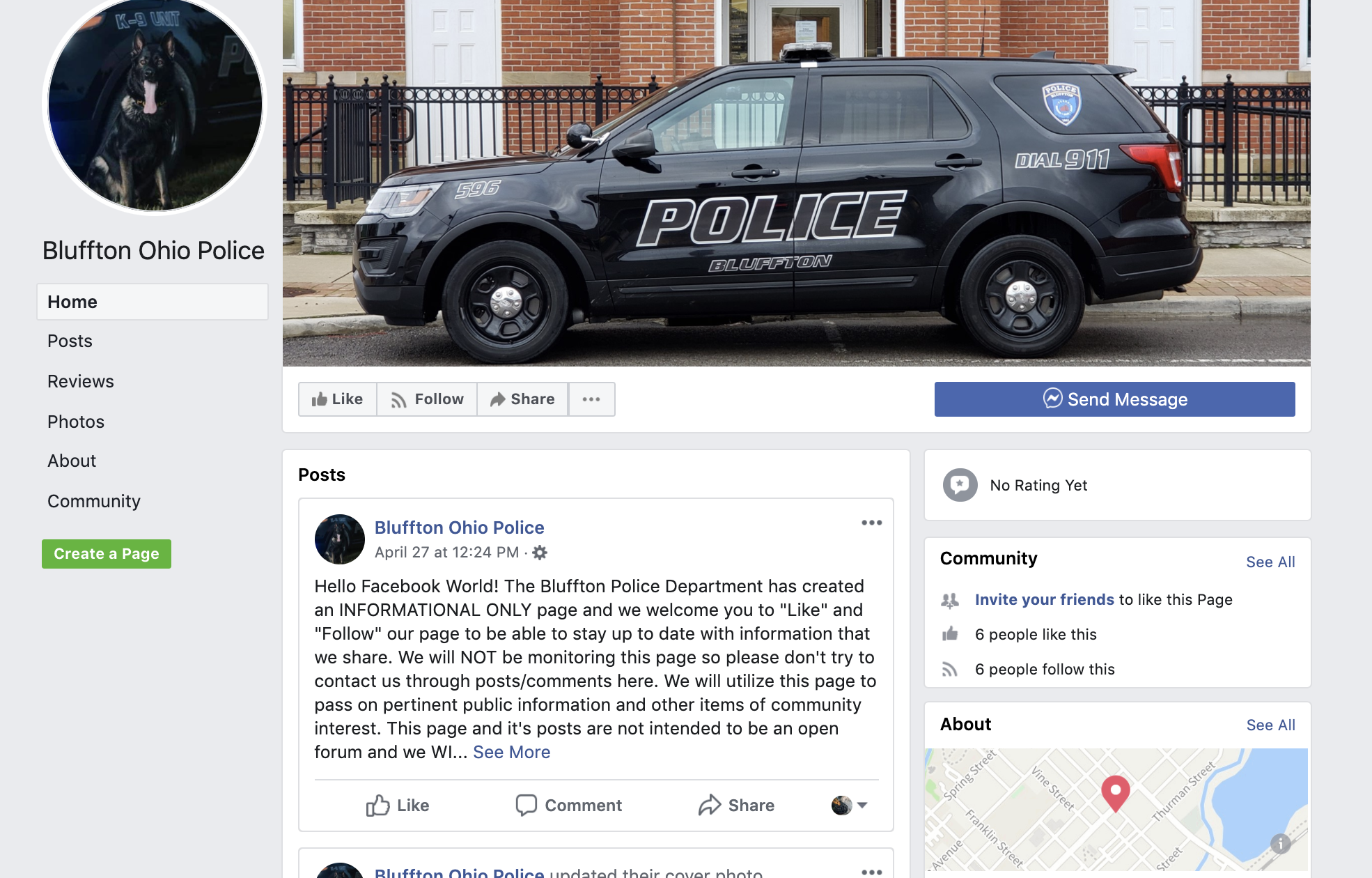
Task: Click the map info icon
Action: [1280, 844]
